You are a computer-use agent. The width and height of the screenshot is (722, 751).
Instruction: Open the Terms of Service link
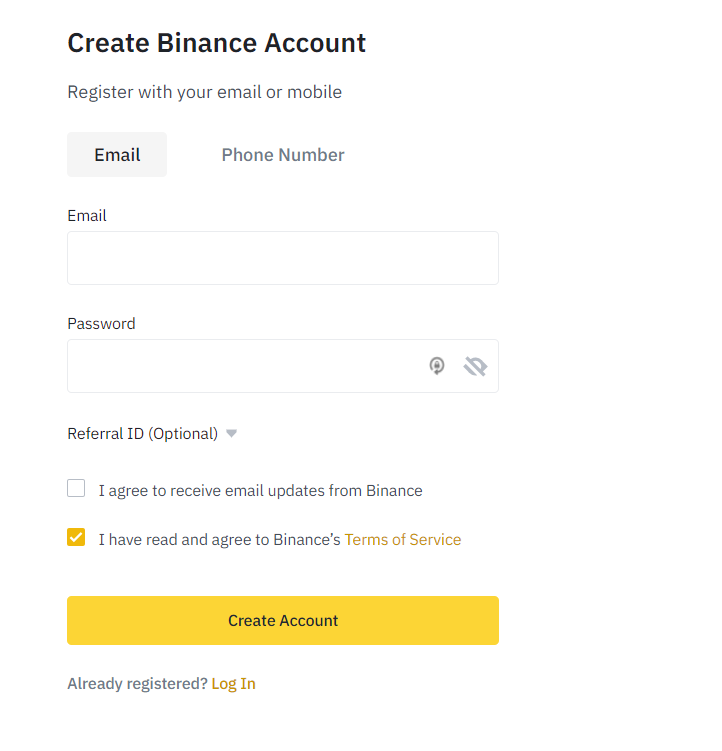[402, 540]
